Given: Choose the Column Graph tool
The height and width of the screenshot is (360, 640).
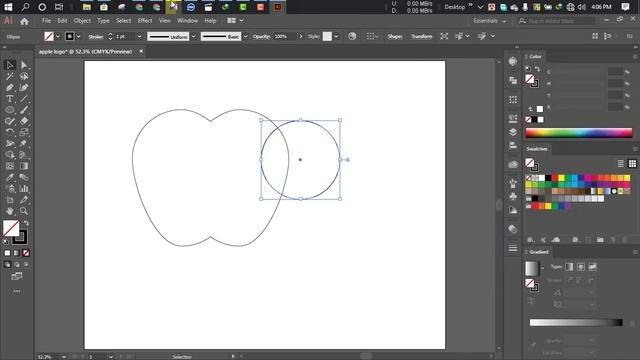Looking at the screenshot, I should (x=24, y=189).
